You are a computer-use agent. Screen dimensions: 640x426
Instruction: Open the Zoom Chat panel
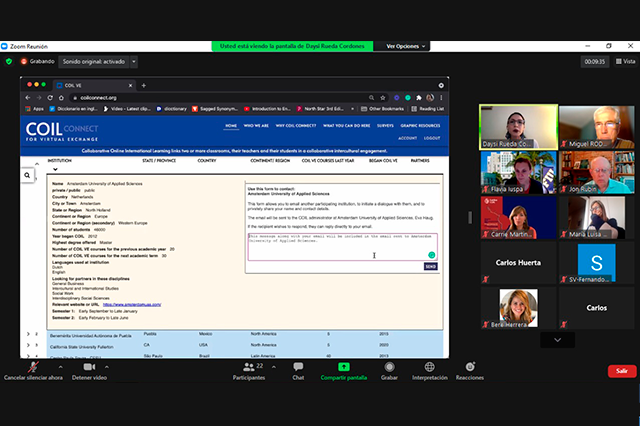(298, 371)
